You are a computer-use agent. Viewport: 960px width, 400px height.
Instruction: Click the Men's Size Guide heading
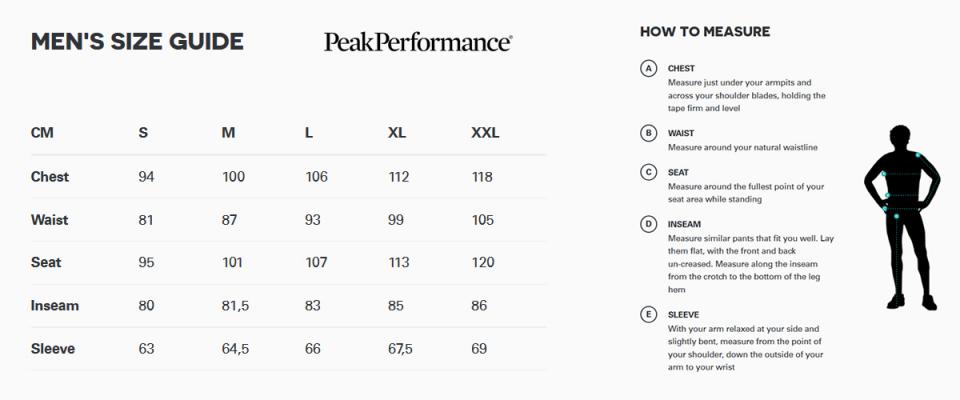137,42
